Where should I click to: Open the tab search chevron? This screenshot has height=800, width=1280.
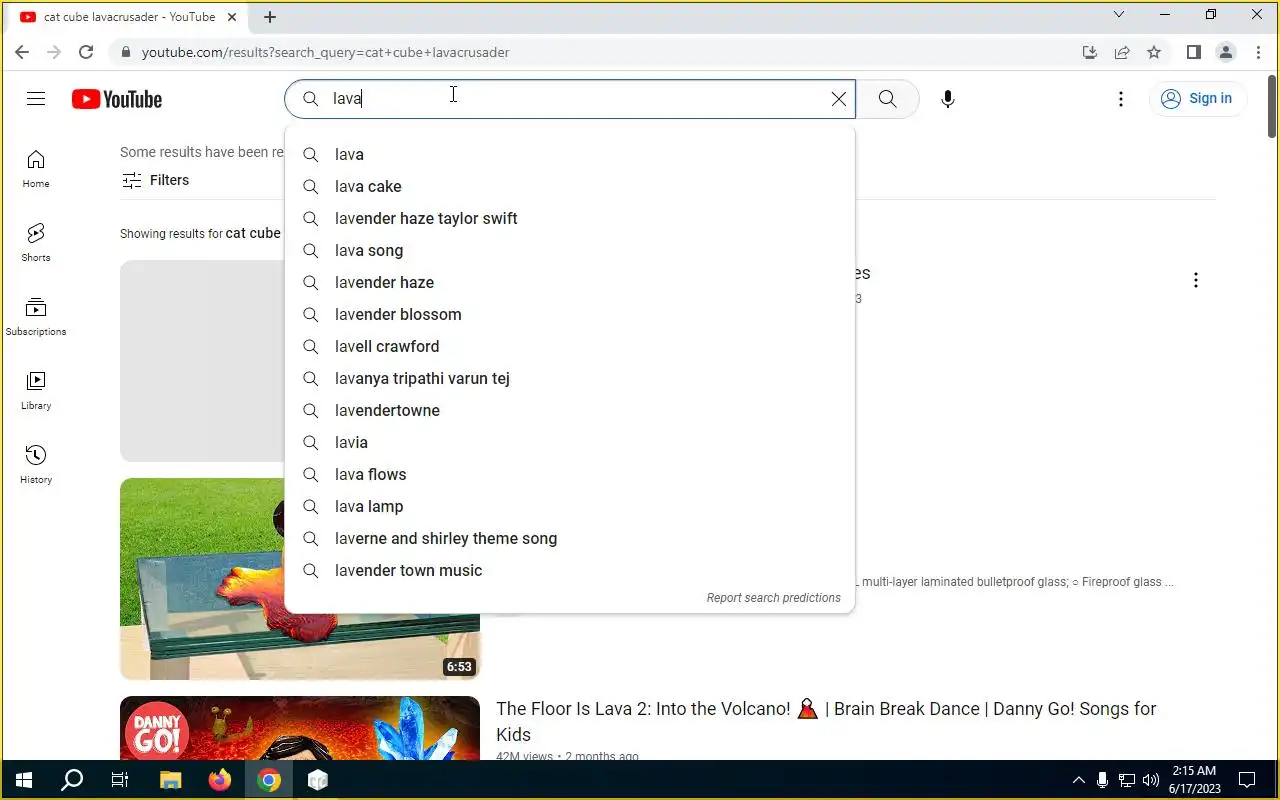(x=1119, y=15)
